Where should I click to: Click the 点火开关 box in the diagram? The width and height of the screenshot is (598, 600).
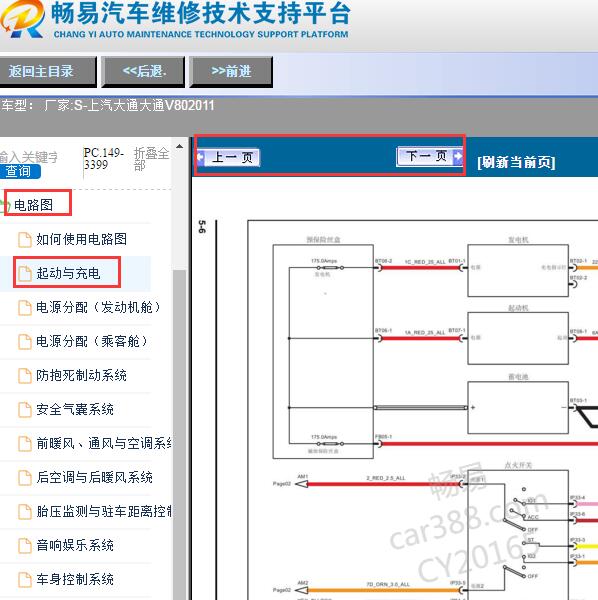click(518, 536)
